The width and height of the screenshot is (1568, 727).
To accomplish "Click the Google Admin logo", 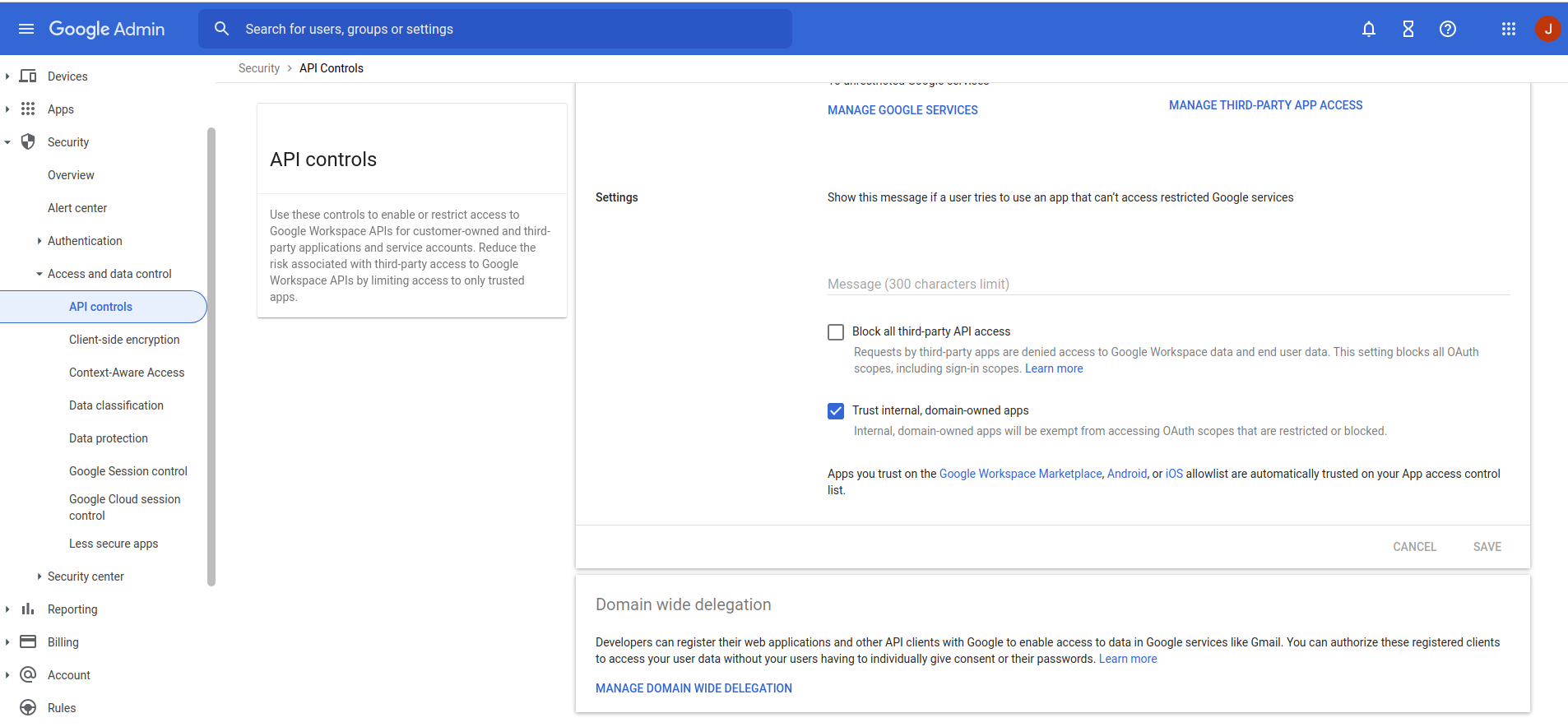I will tap(107, 29).
